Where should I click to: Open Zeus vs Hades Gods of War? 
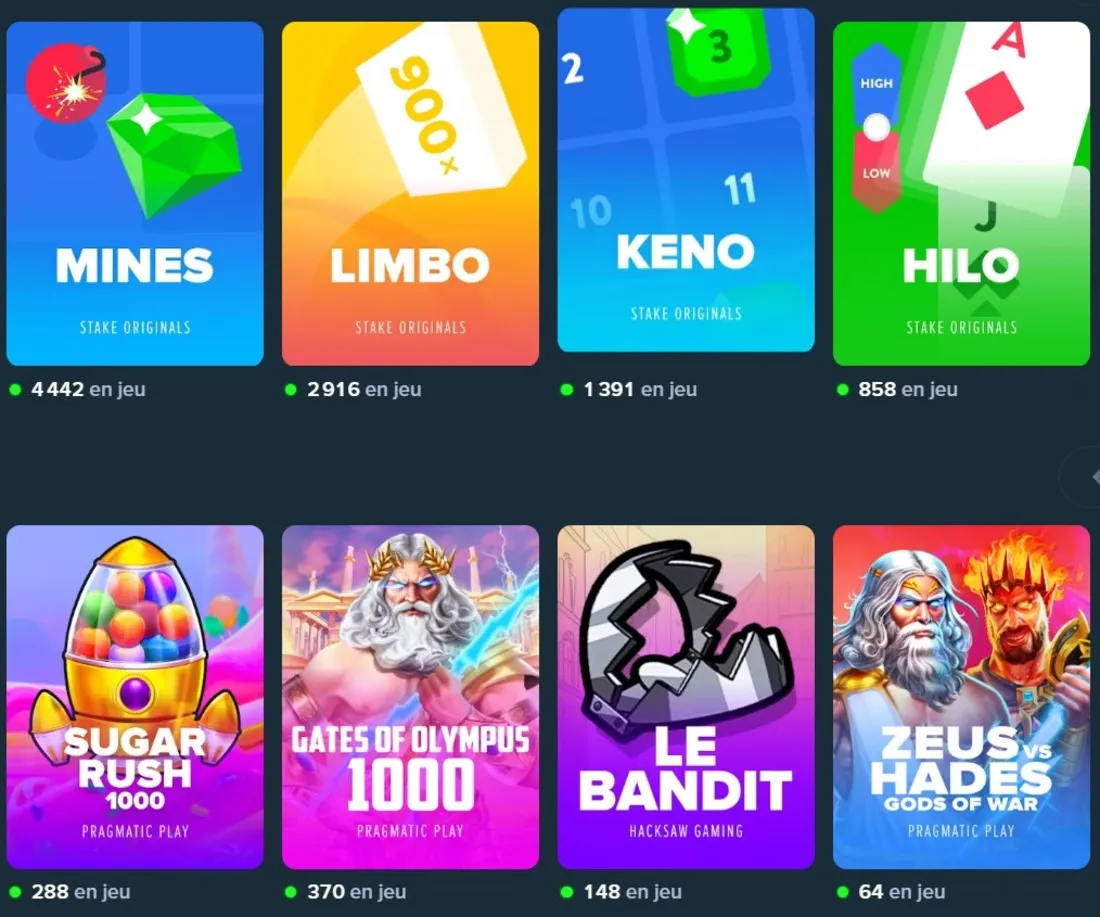[x=961, y=697]
